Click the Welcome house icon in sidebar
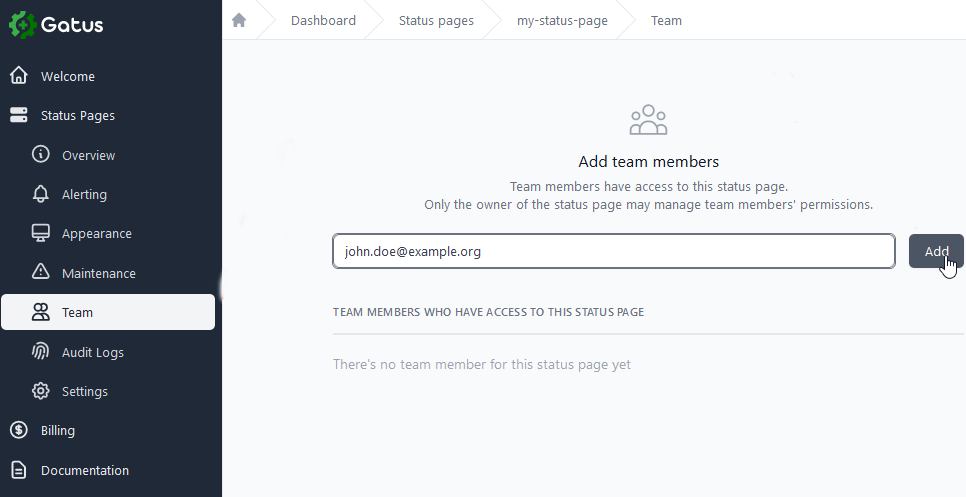 pos(18,76)
